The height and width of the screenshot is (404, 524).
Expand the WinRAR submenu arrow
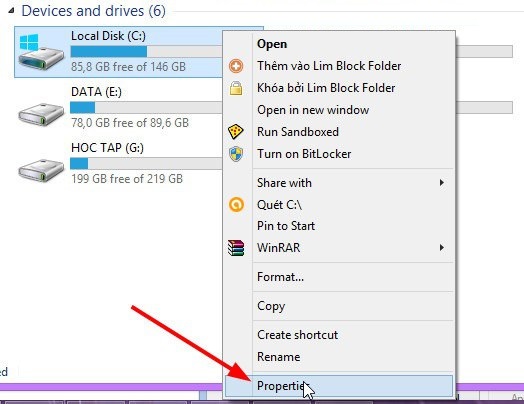click(442, 248)
